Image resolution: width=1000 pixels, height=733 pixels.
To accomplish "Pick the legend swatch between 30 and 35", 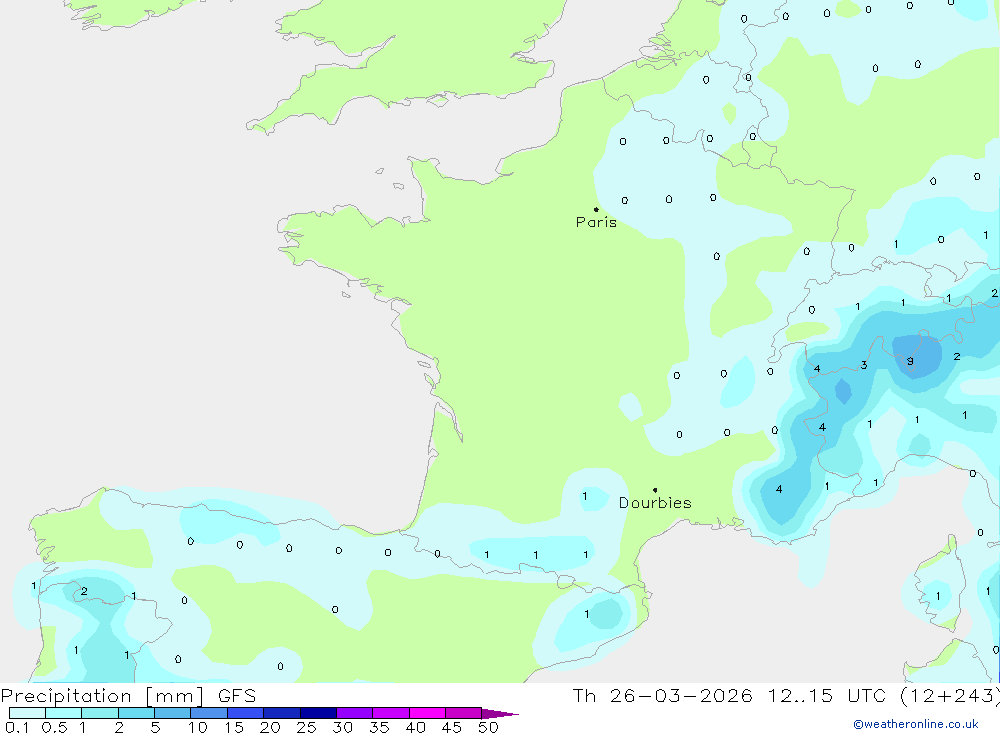I will click(x=355, y=713).
